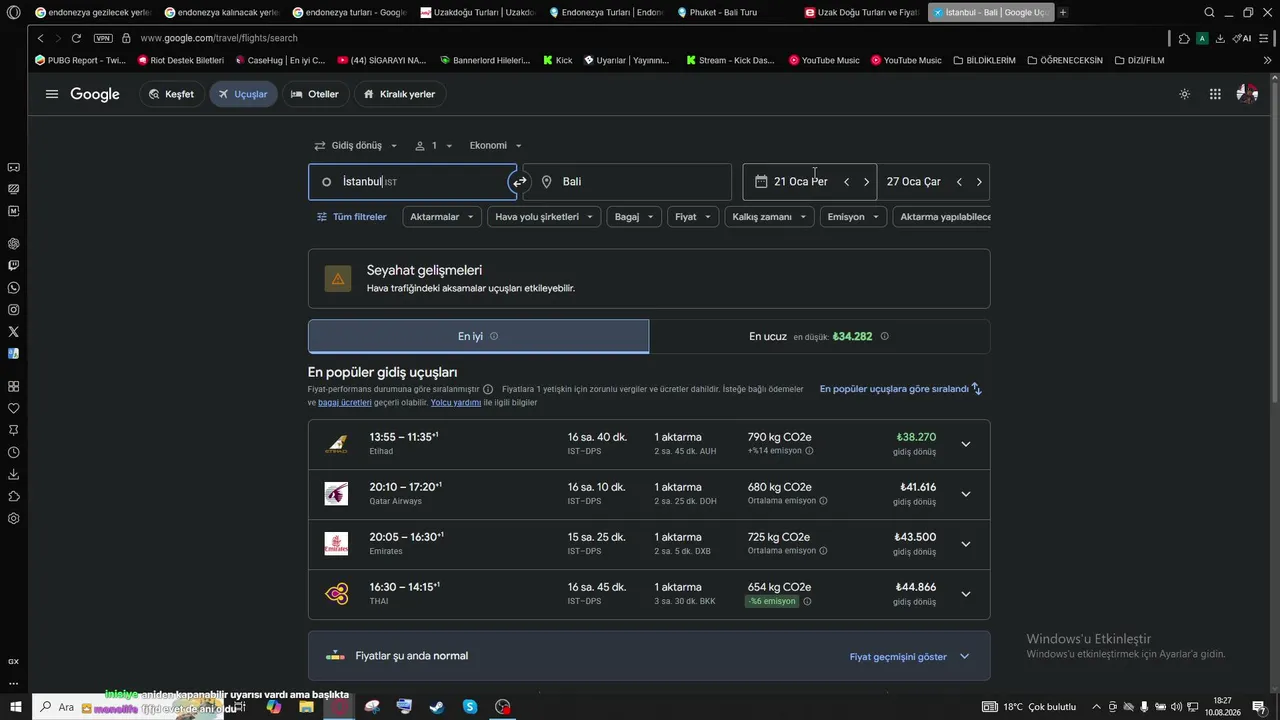Select previous day for return date 27 Oca
Image resolution: width=1280 pixels, height=720 pixels.
pyautogui.click(x=959, y=182)
